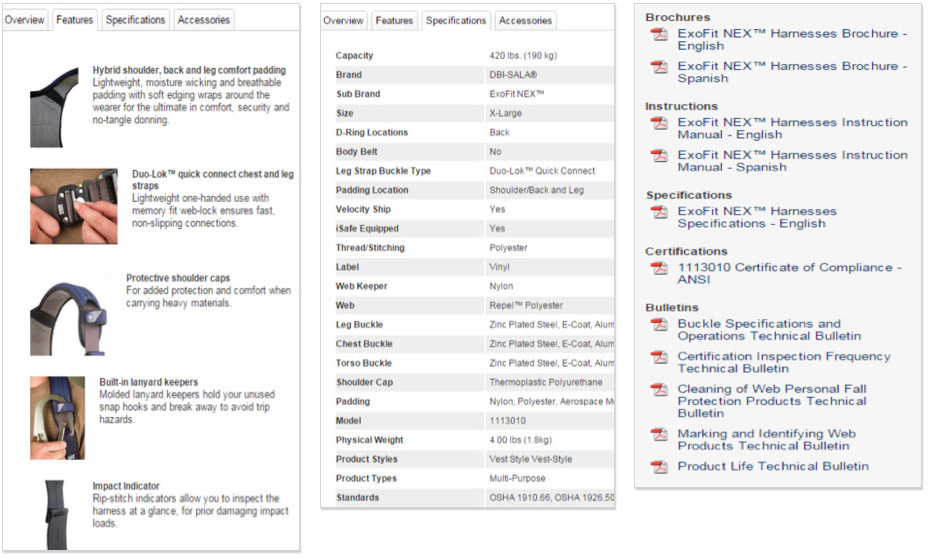Click the built-in lanyard keepers thumbnail

pos(58,418)
